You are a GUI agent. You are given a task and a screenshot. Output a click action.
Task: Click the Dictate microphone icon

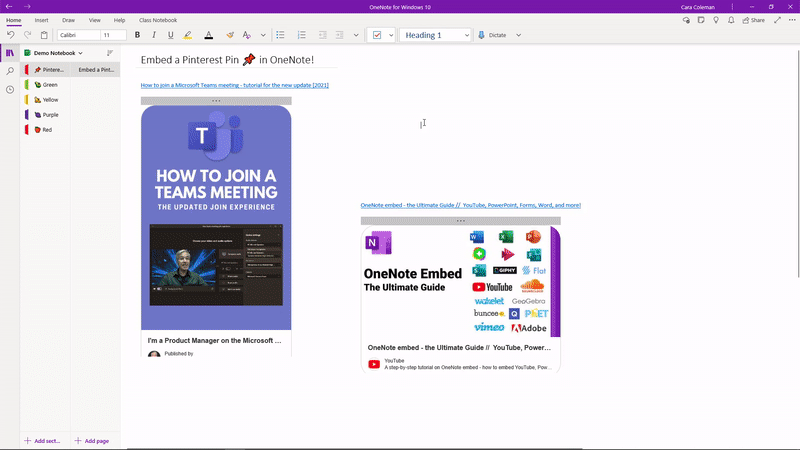pos(482,35)
